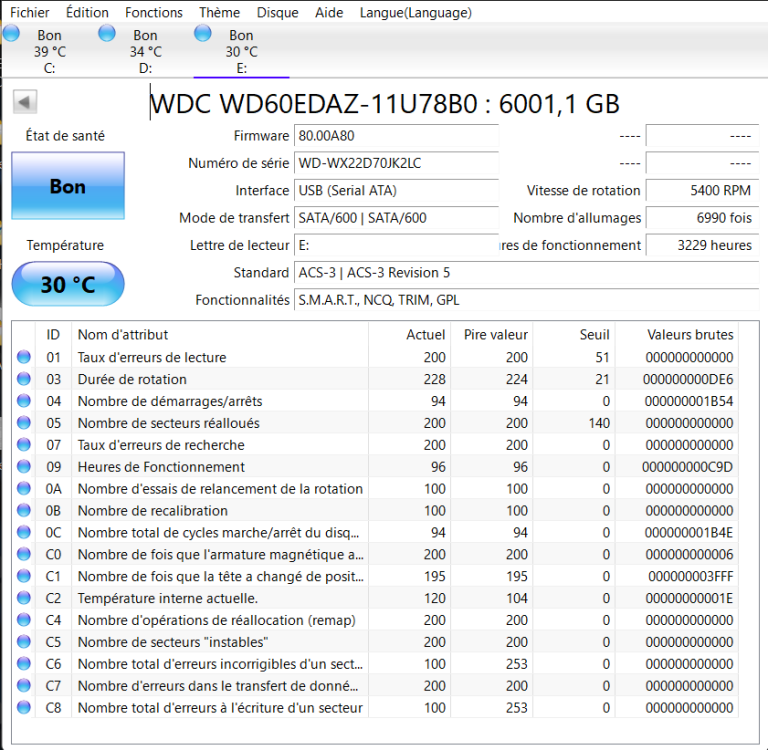Open the Langue(Language) menu
768x750 pixels.
[x=415, y=12]
